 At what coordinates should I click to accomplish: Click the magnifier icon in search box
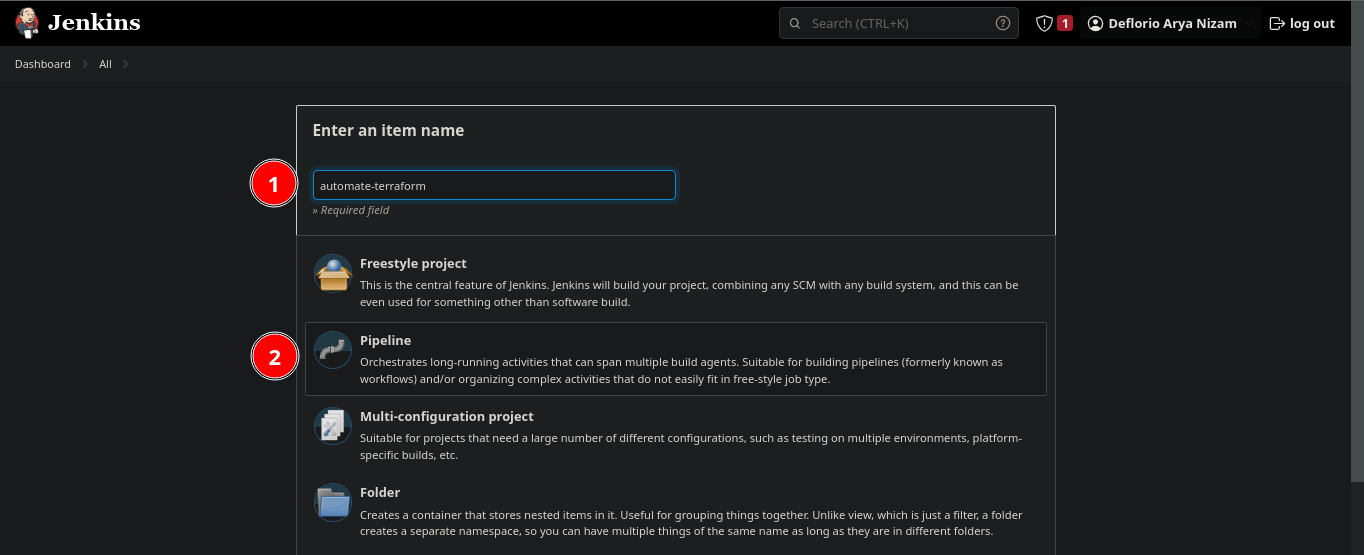pos(795,23)
